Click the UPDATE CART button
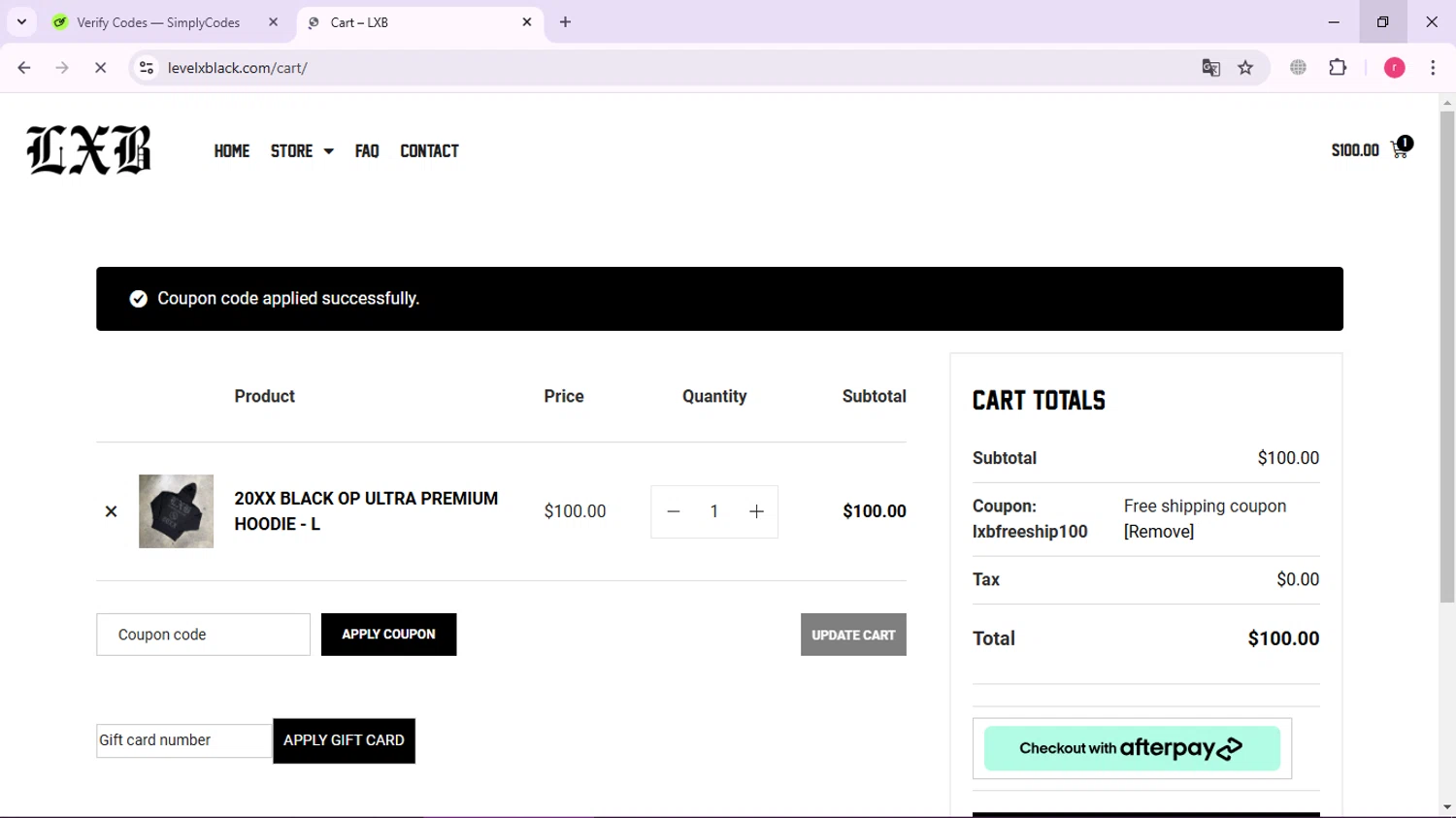The width and height of the screenshot is (1456, 818). click(x=853, y=635)
